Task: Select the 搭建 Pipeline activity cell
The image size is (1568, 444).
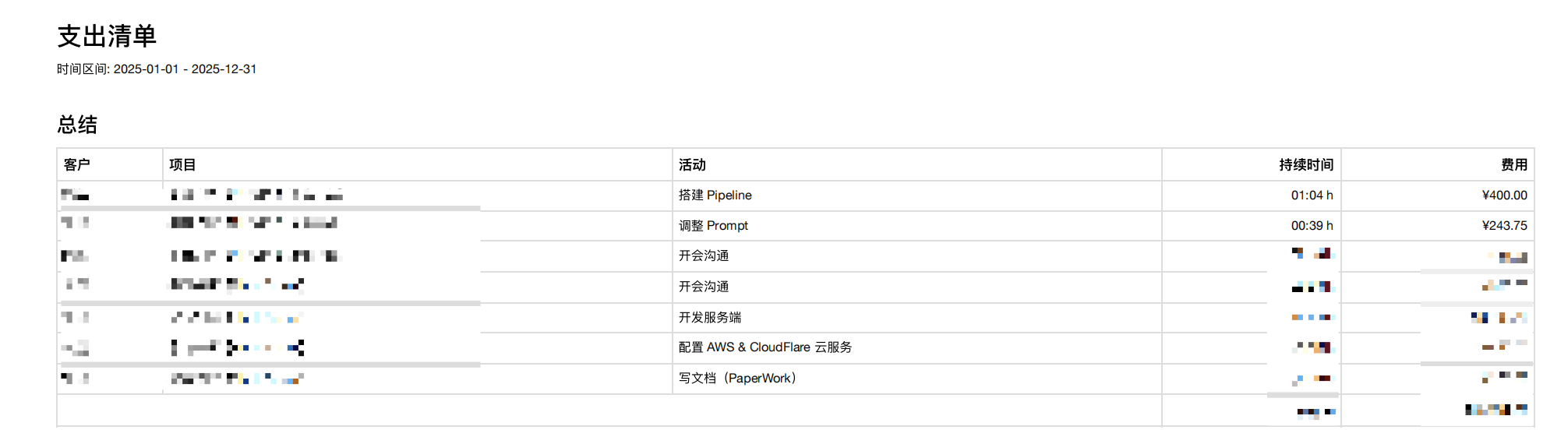Action: pos(715,195)
